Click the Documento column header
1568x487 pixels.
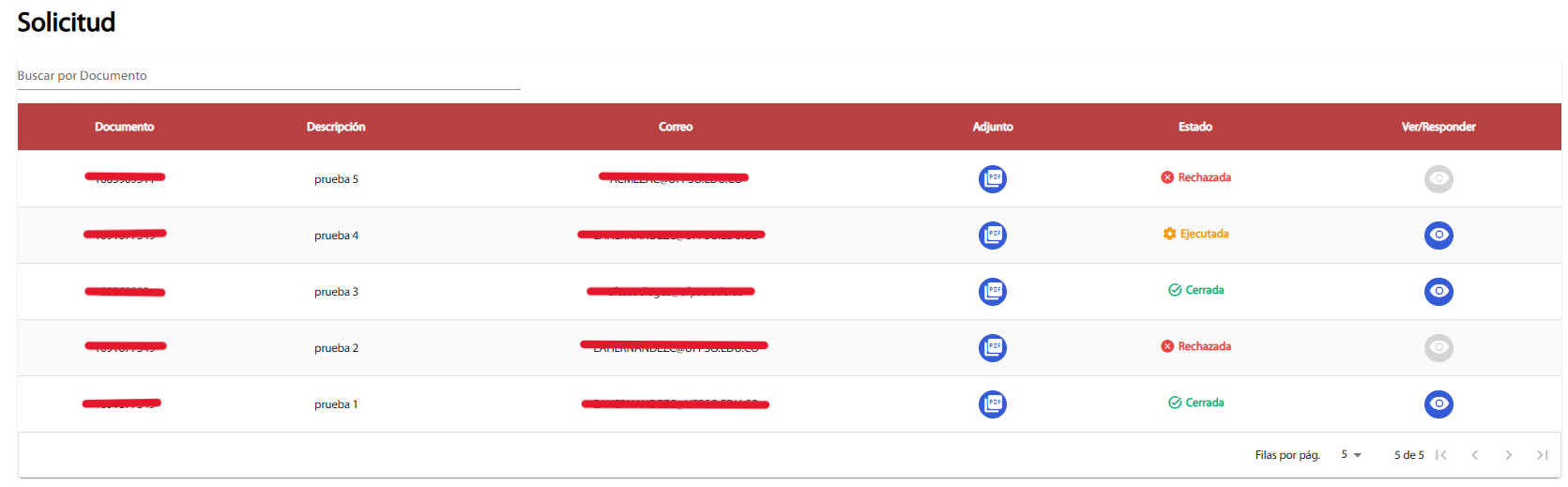124,127
